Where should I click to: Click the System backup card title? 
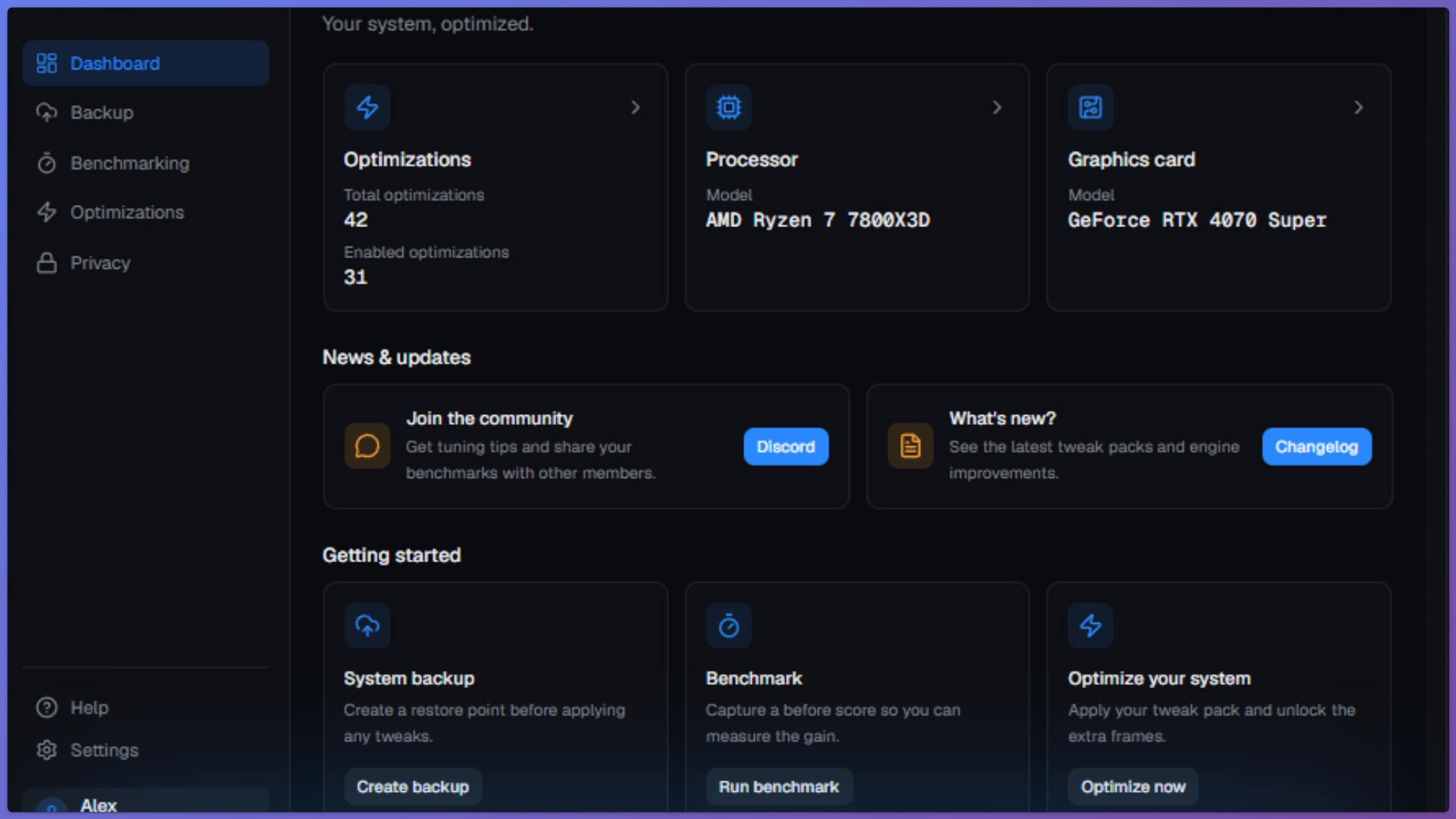coord(409,679)
